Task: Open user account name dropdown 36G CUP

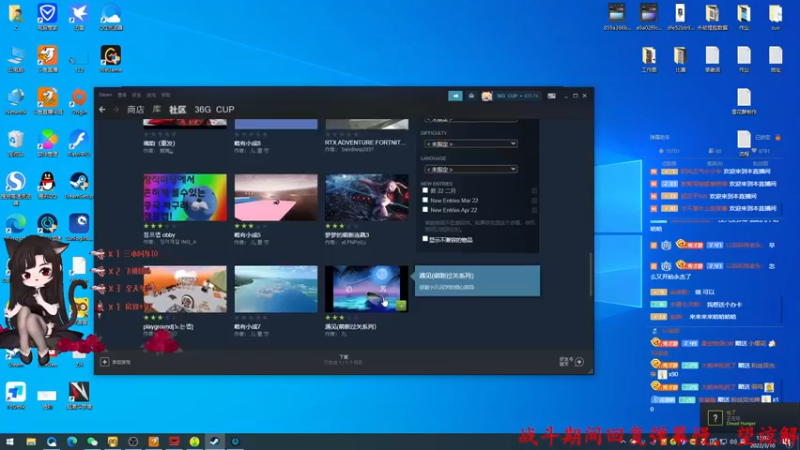Action: coord(517,96)
